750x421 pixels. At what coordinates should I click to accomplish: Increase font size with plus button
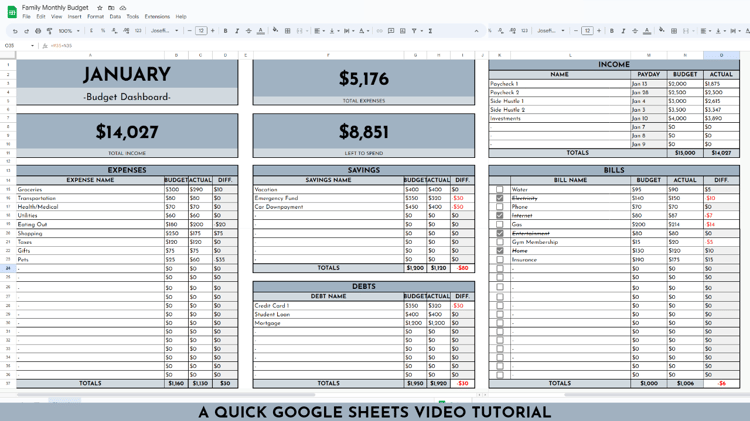(x=212, y=31)
